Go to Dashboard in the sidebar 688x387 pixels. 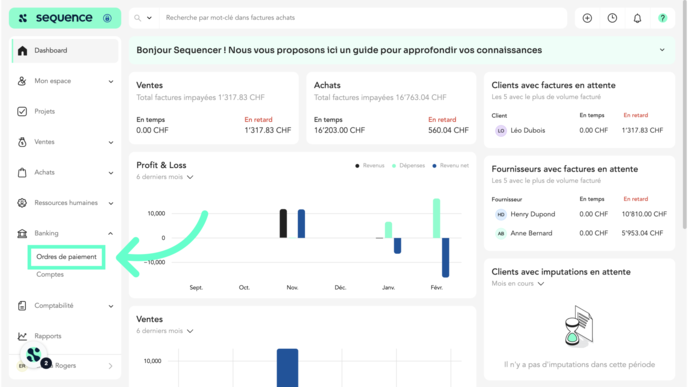tap(65, 50)
